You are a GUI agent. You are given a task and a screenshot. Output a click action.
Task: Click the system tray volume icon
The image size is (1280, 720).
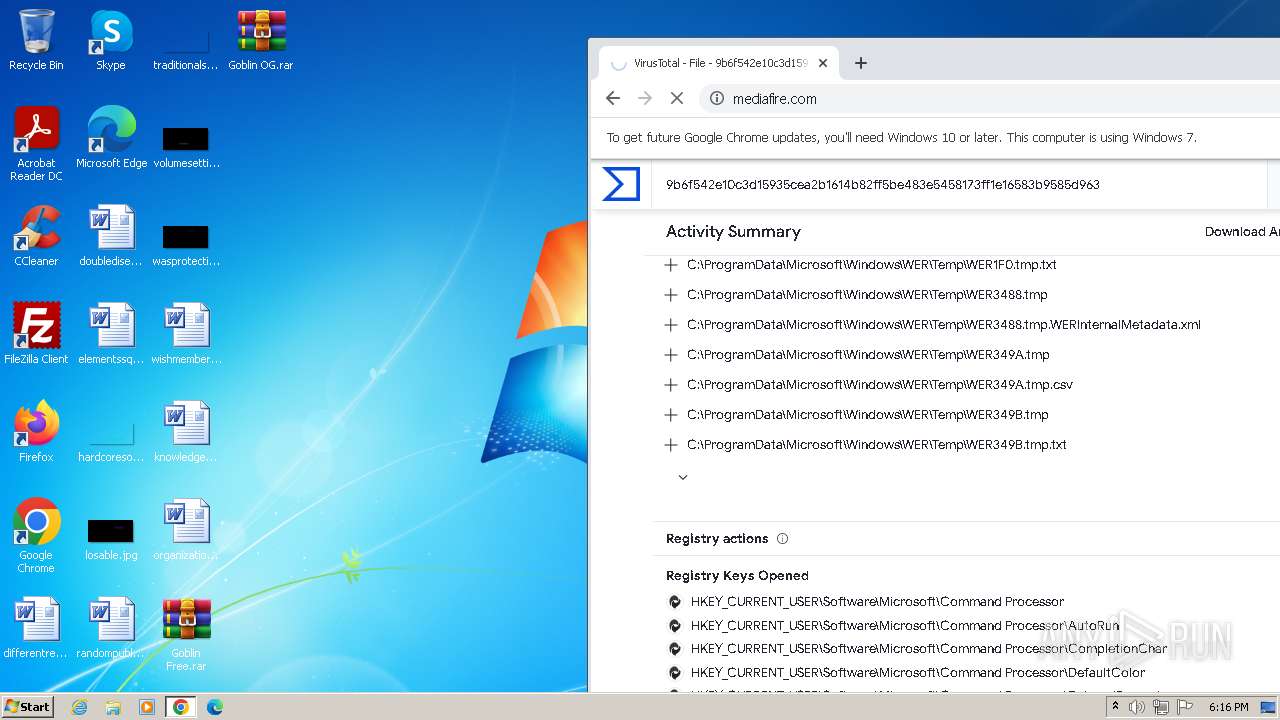tap(1137, 707)
